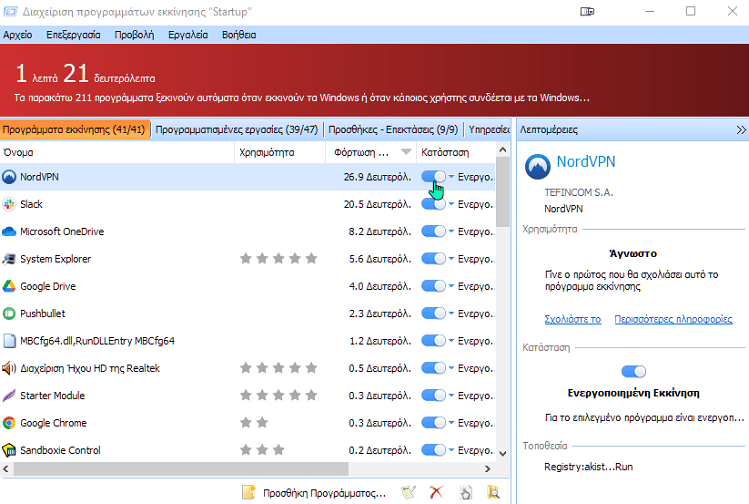Open status dropdown arrow for Sandboxie Control
This screenshot has height=504, width=749.
[x=451, y=450]
